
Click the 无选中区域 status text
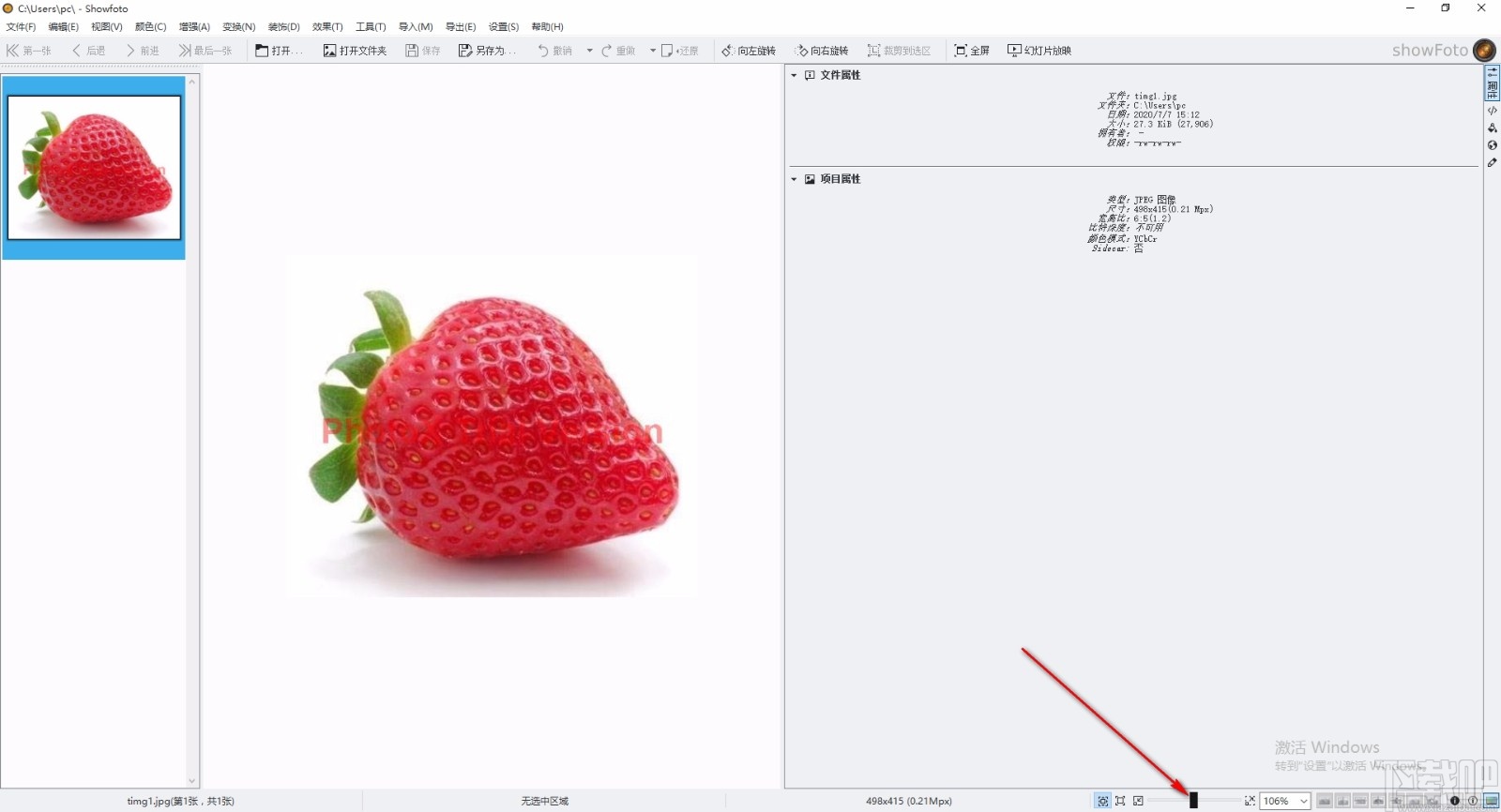pos(545,801)
